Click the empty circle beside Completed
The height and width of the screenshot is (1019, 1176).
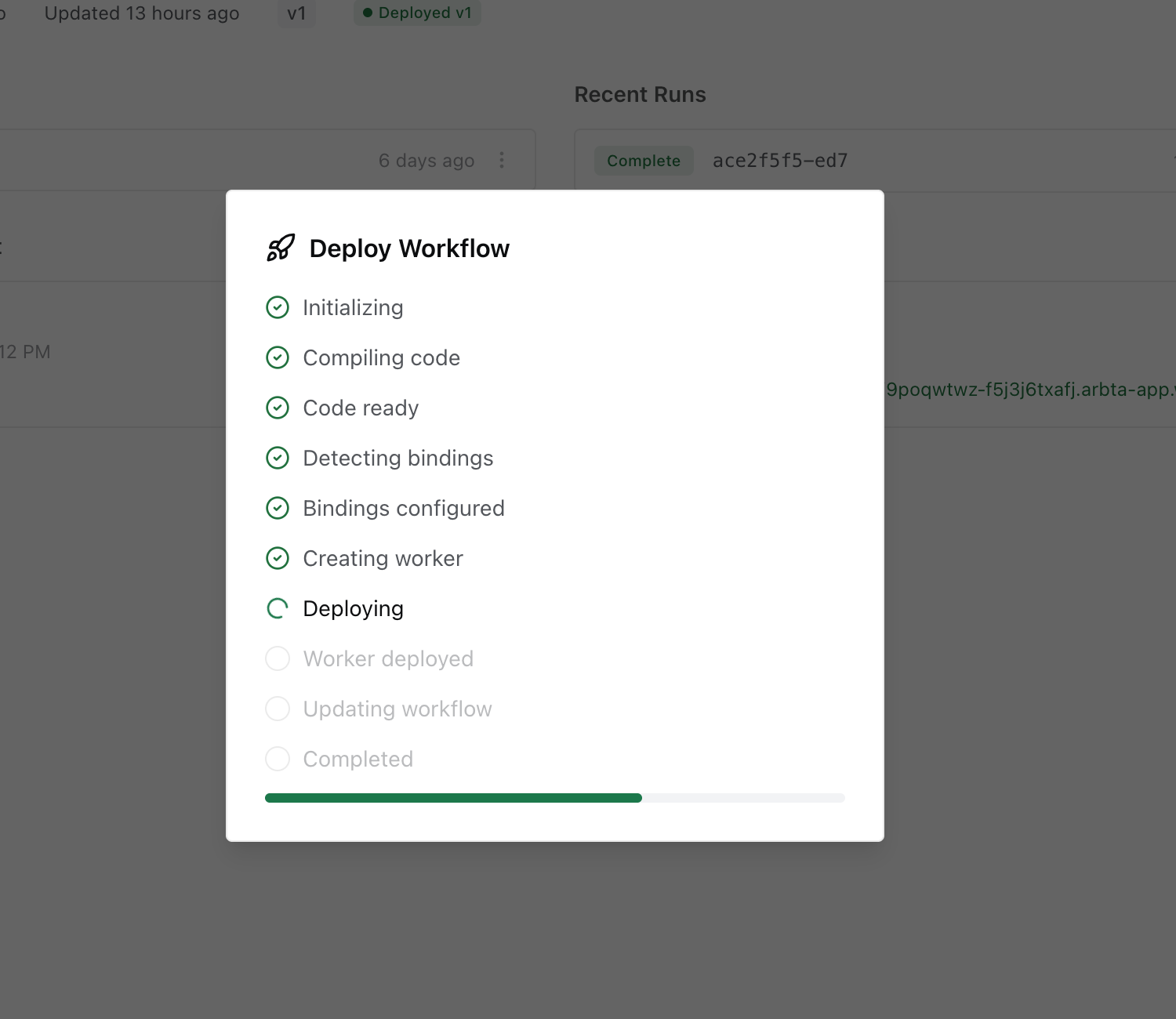tap(278, 759)
